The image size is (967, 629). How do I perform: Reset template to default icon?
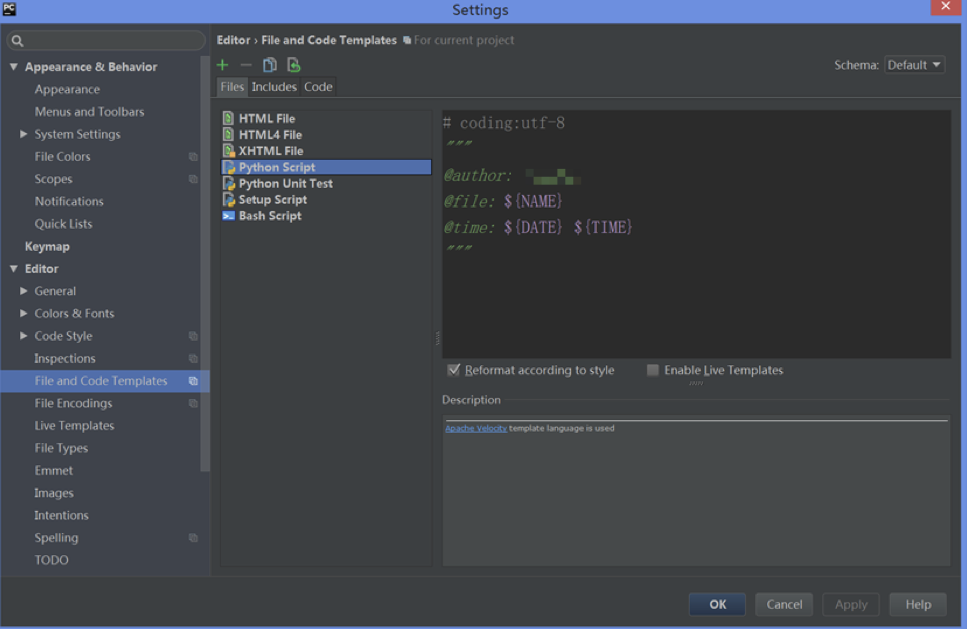pyautogui.click(x=294, y=65)
